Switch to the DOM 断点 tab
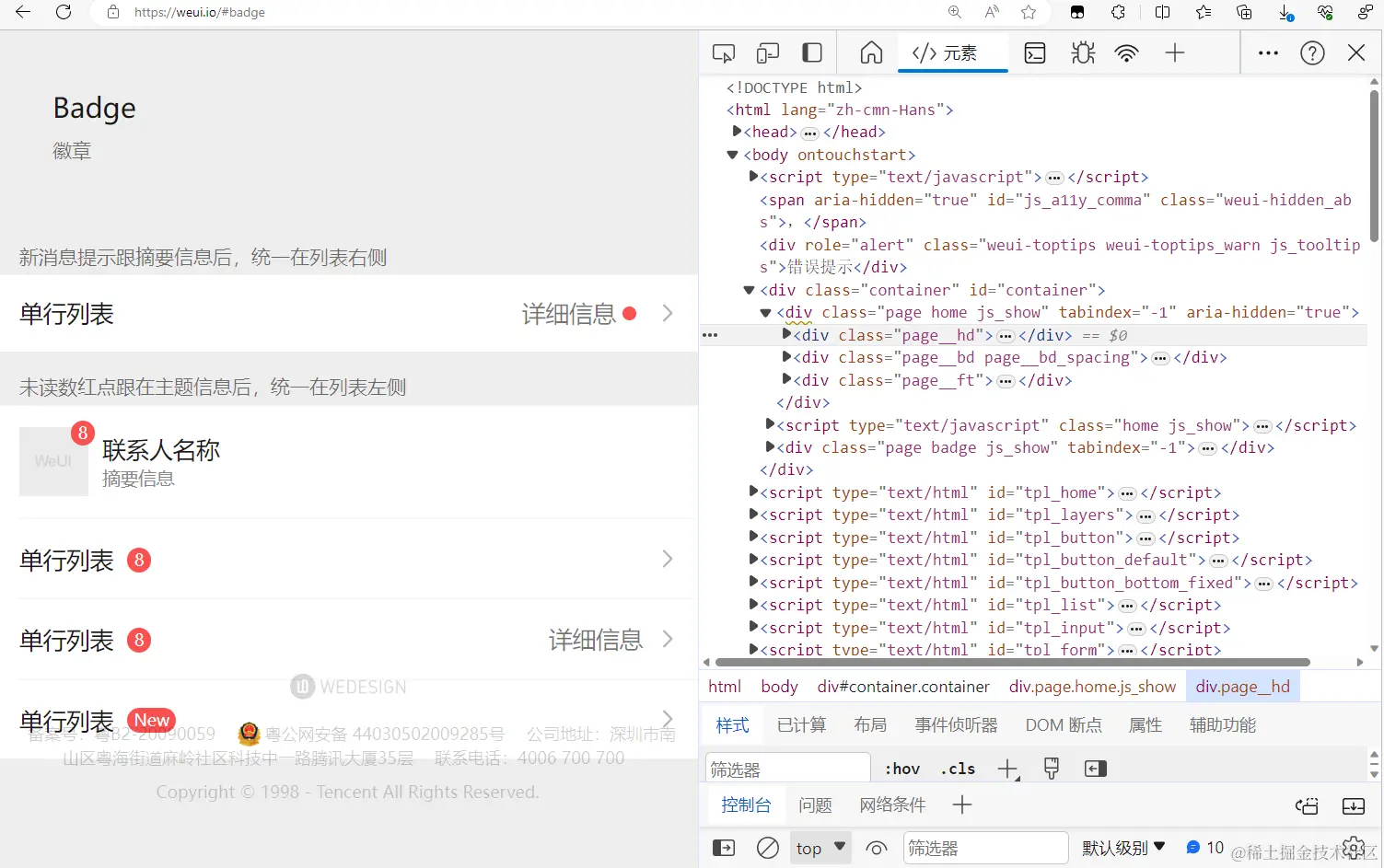Image resolution: width=1384 pixels, height=868 pixels. (1064, 725)
